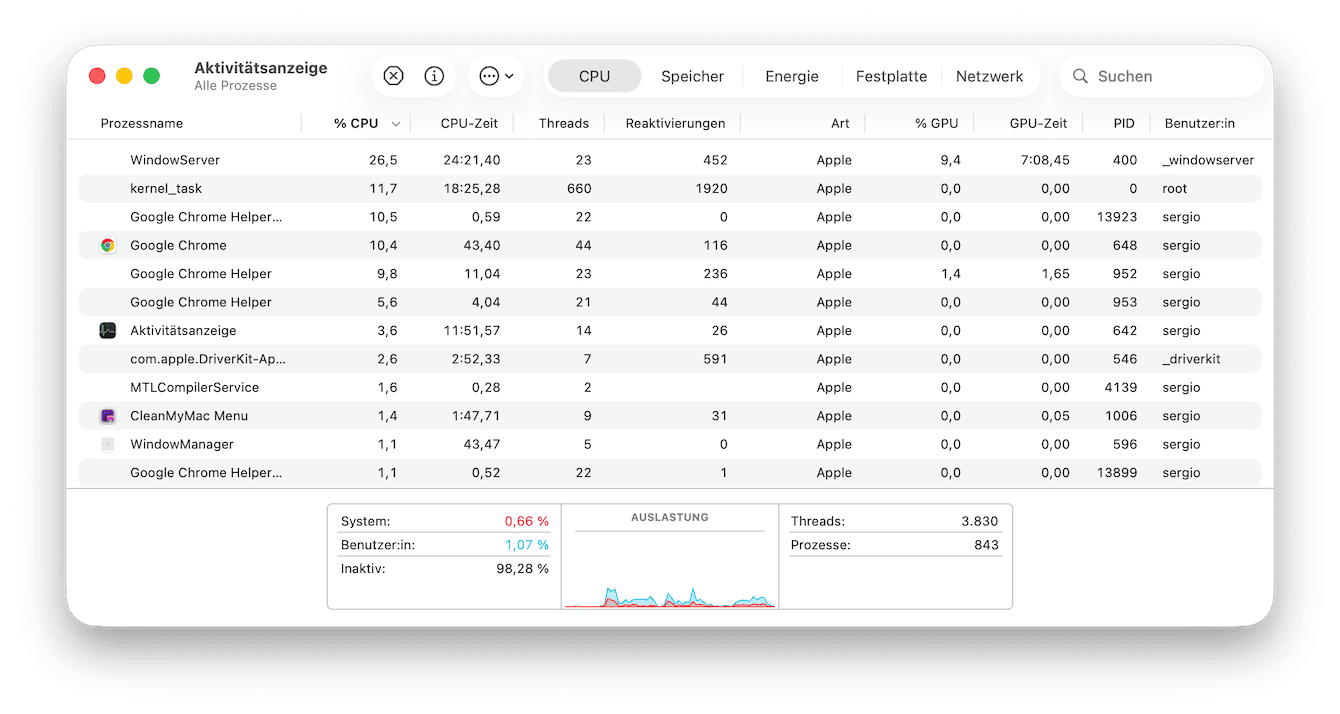Click the Aktivitätsanzeige process icon
Screen dimensions: 1340x714
pos(108,331)
